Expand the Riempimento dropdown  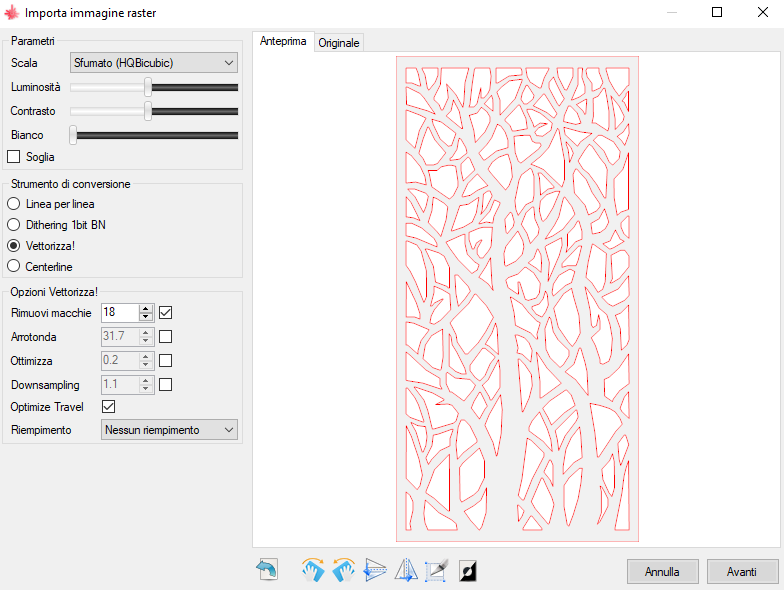(169, 430)
